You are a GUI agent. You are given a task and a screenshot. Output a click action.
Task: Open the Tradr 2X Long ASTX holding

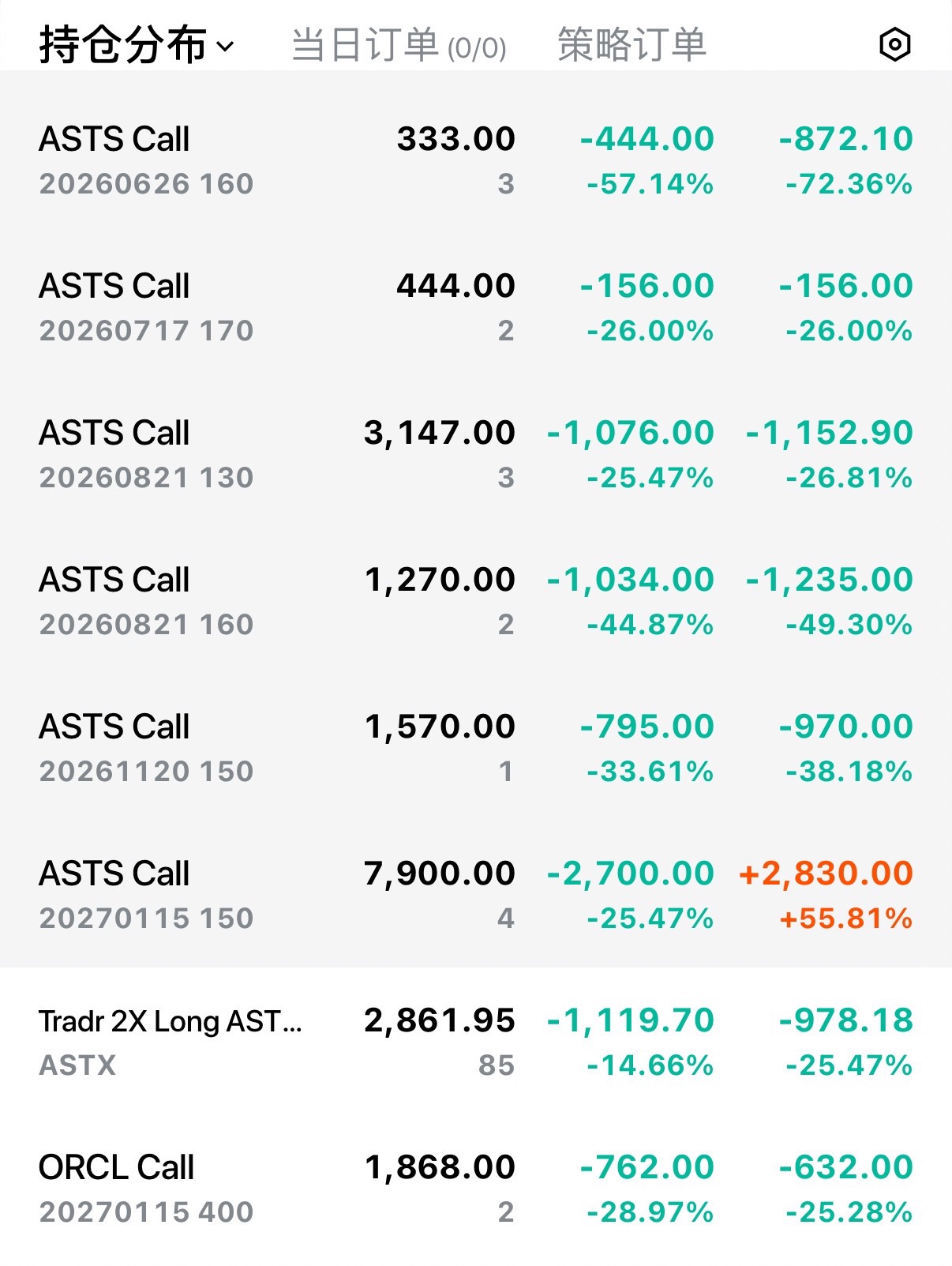(476, 1042)
